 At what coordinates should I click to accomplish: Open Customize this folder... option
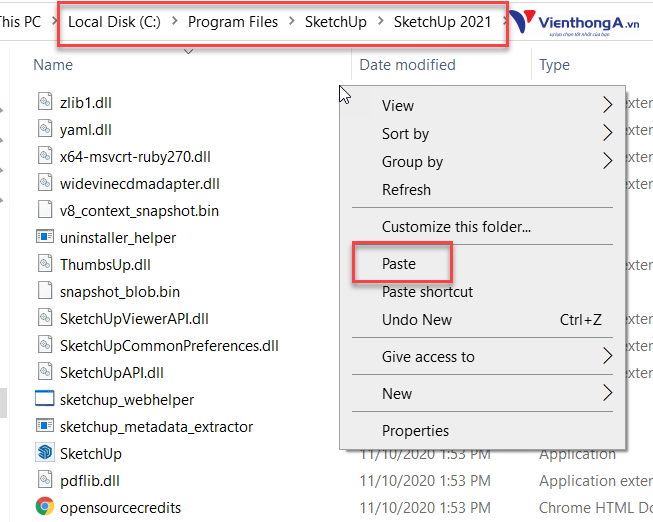(482, 227)
